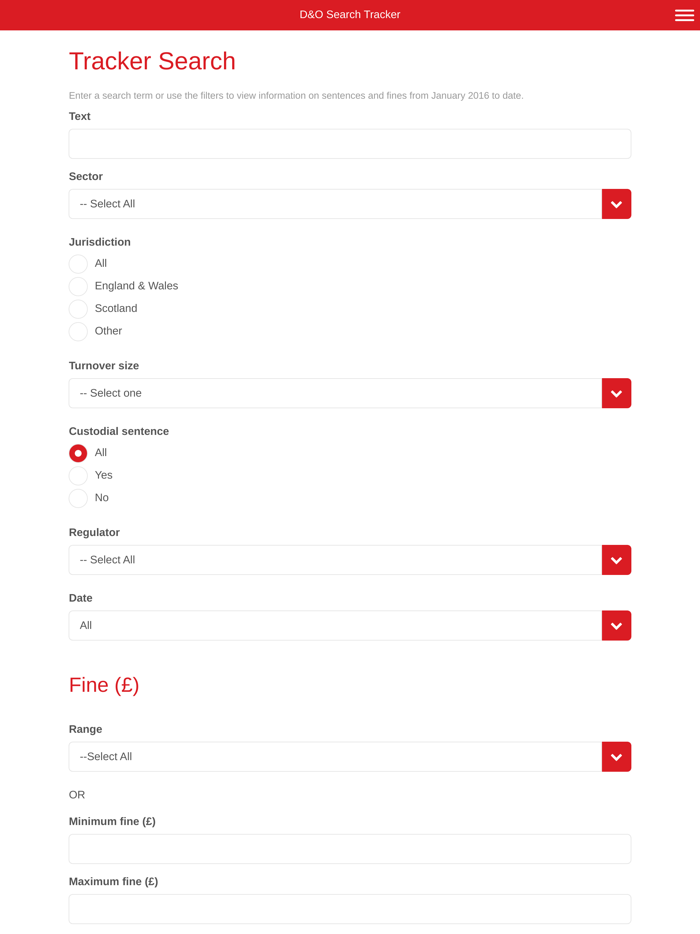Select the Scotland jurisdiction option
700x934 pixels.
tap(78, 309)
